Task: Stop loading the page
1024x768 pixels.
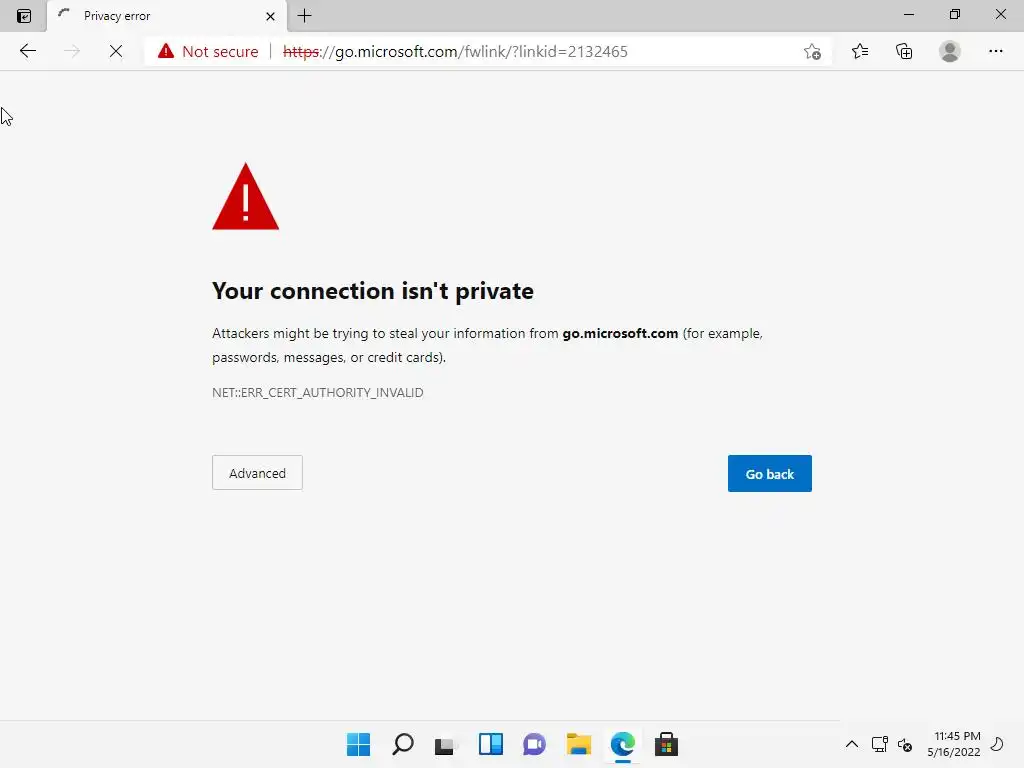Action: coord(116,51)
